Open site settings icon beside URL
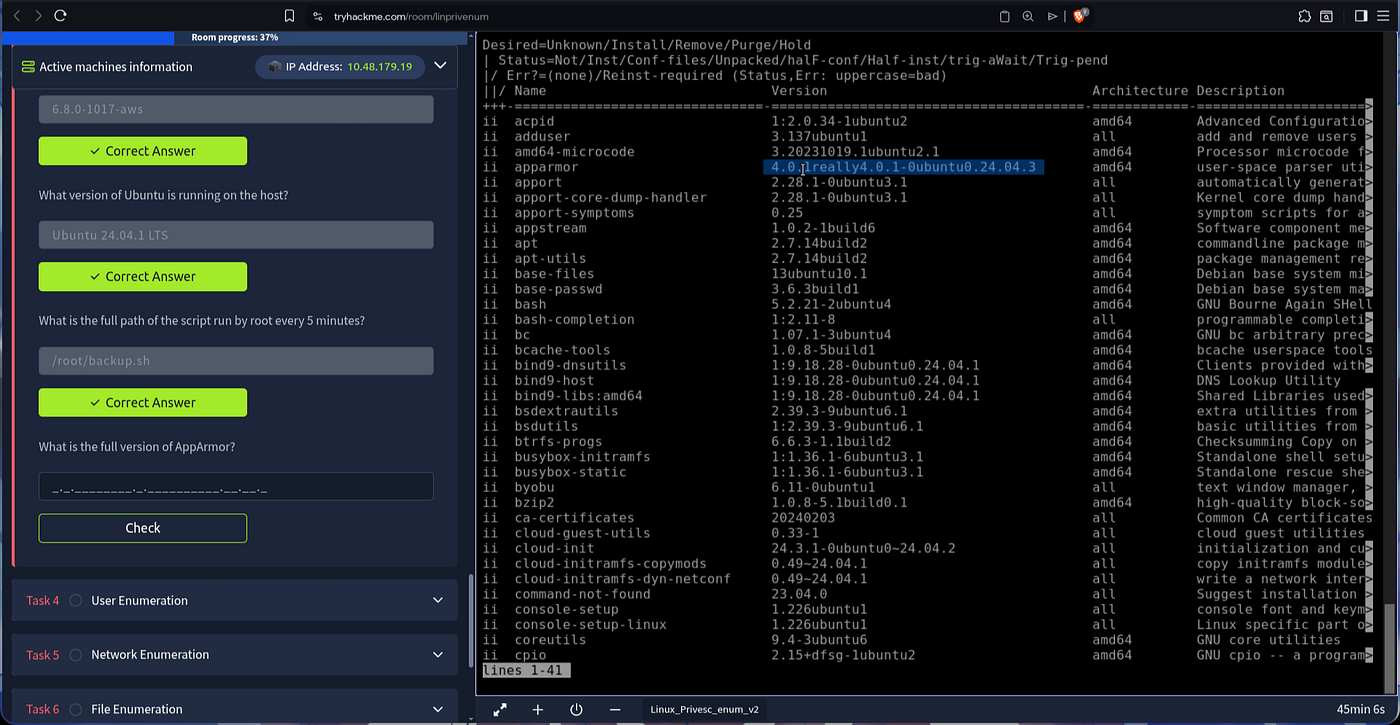This screenshot has width=1400, height=725. tap(318, 16)
